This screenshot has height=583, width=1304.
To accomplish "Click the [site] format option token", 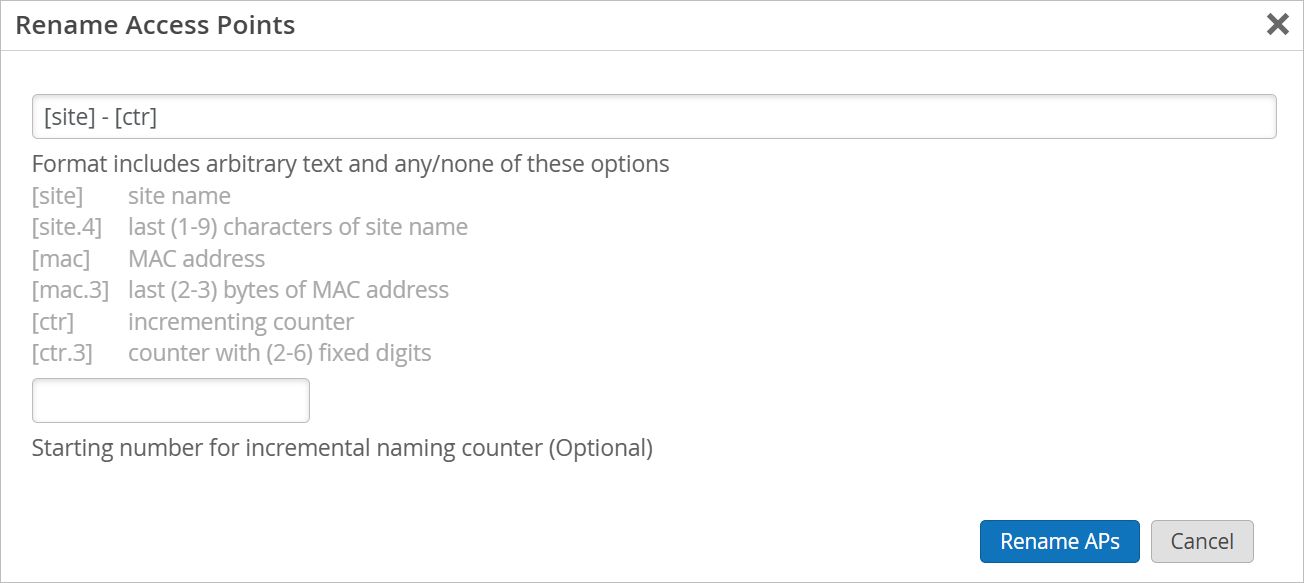I will point(57,196).
